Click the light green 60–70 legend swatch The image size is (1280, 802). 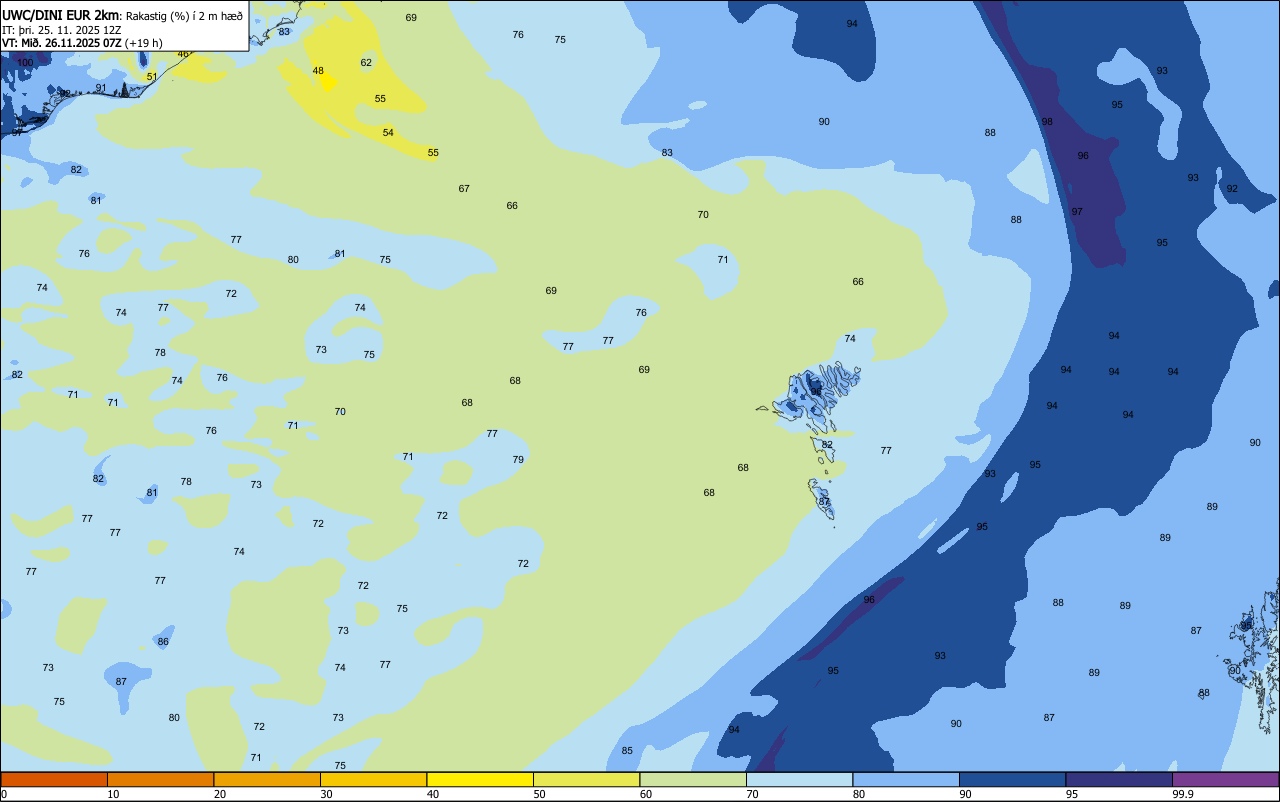pos(693,779)
